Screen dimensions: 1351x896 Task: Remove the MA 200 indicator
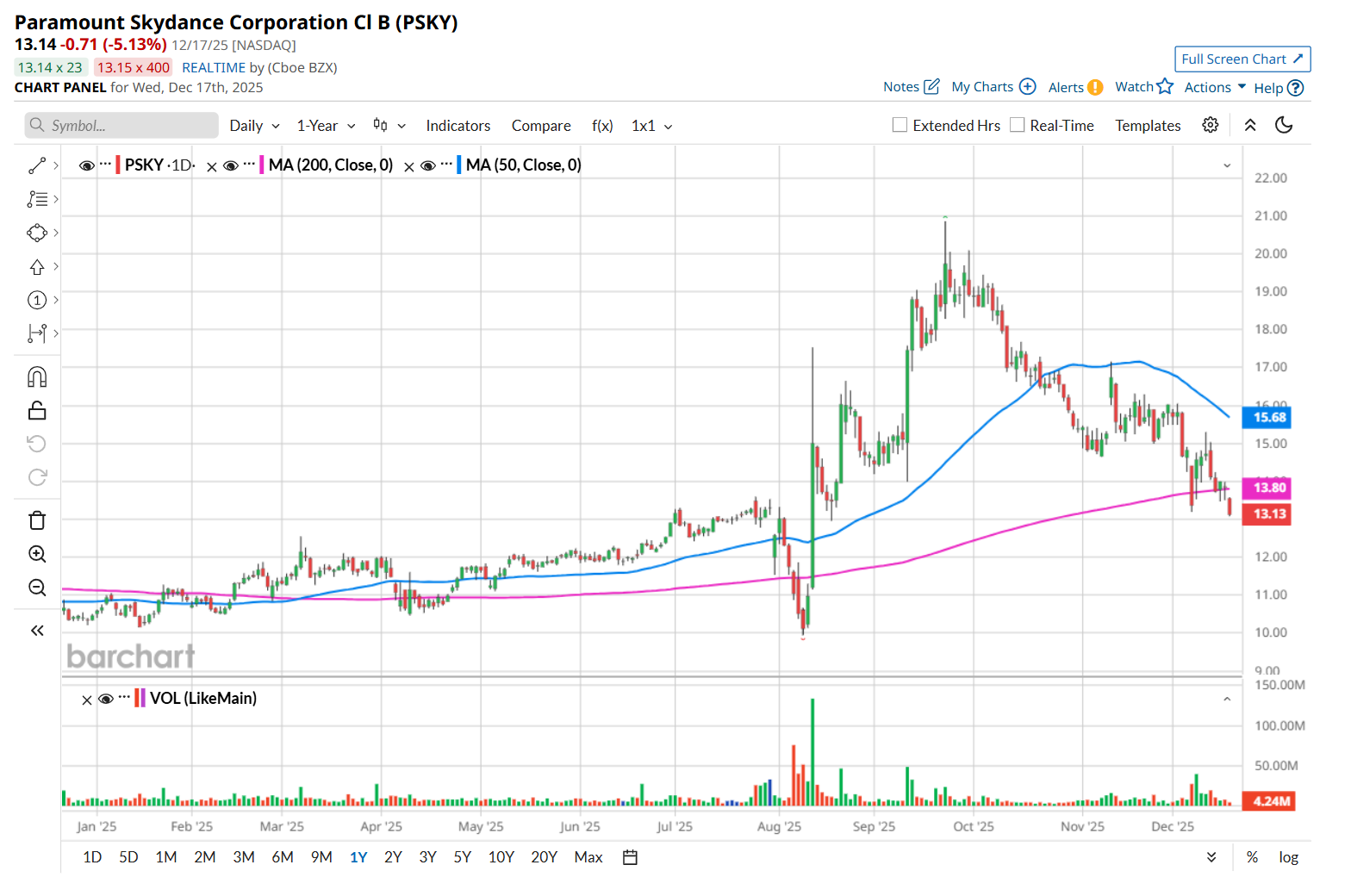pyautogui.click(x=212, y=167)
